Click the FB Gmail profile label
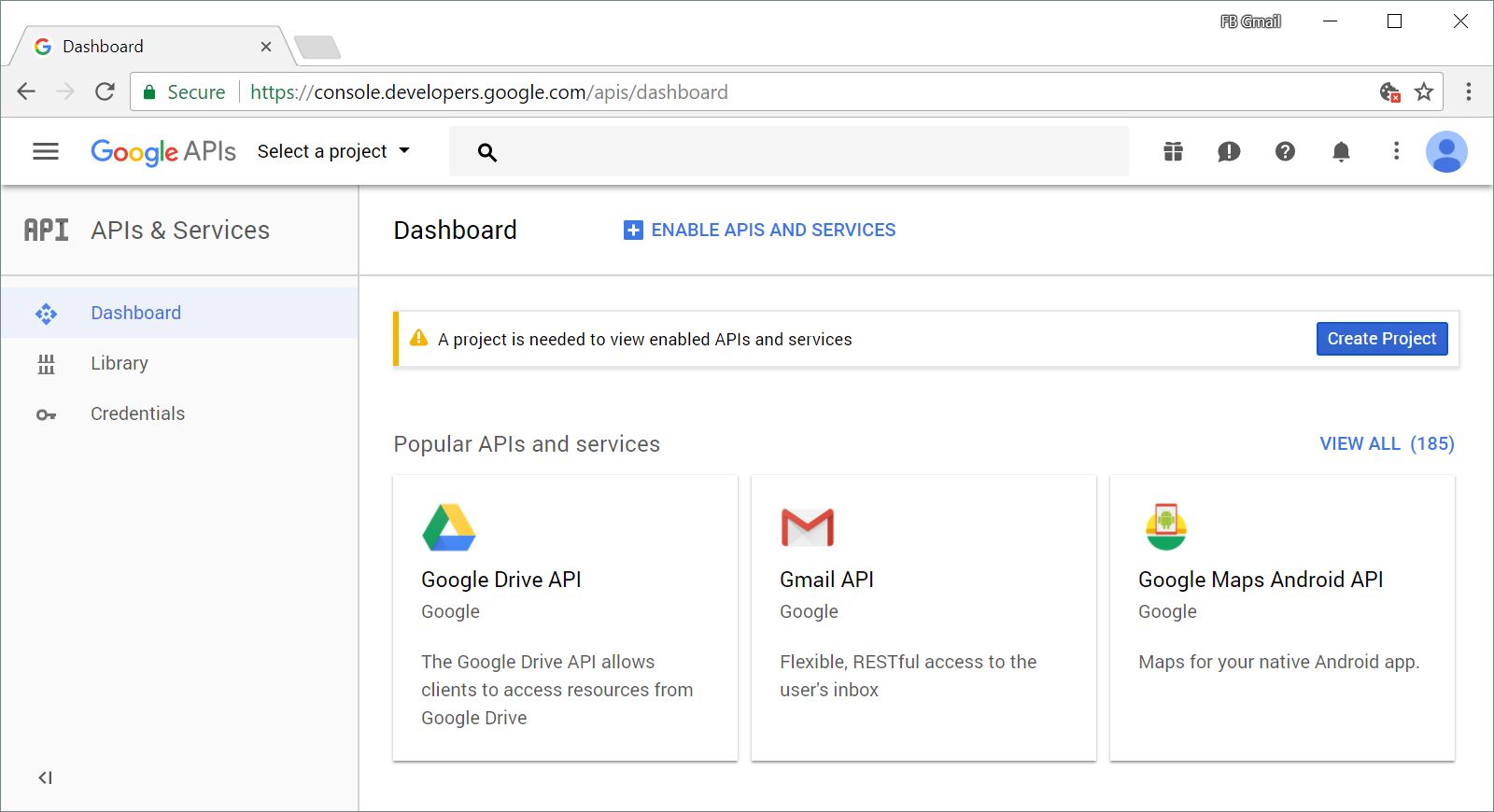This screenshot has width=1494, height=812. point(1250,21)
